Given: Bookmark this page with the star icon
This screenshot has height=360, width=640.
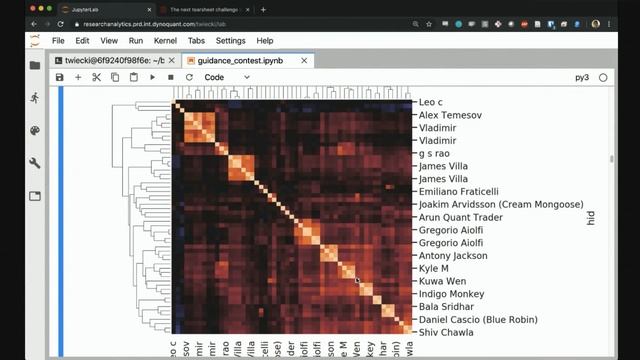Looking at the screenshot, I should coord(429,24).
